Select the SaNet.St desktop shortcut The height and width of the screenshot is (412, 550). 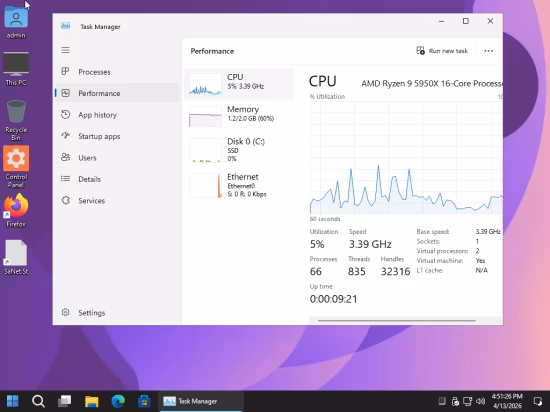pyautogui.click(x=16, y=257)
